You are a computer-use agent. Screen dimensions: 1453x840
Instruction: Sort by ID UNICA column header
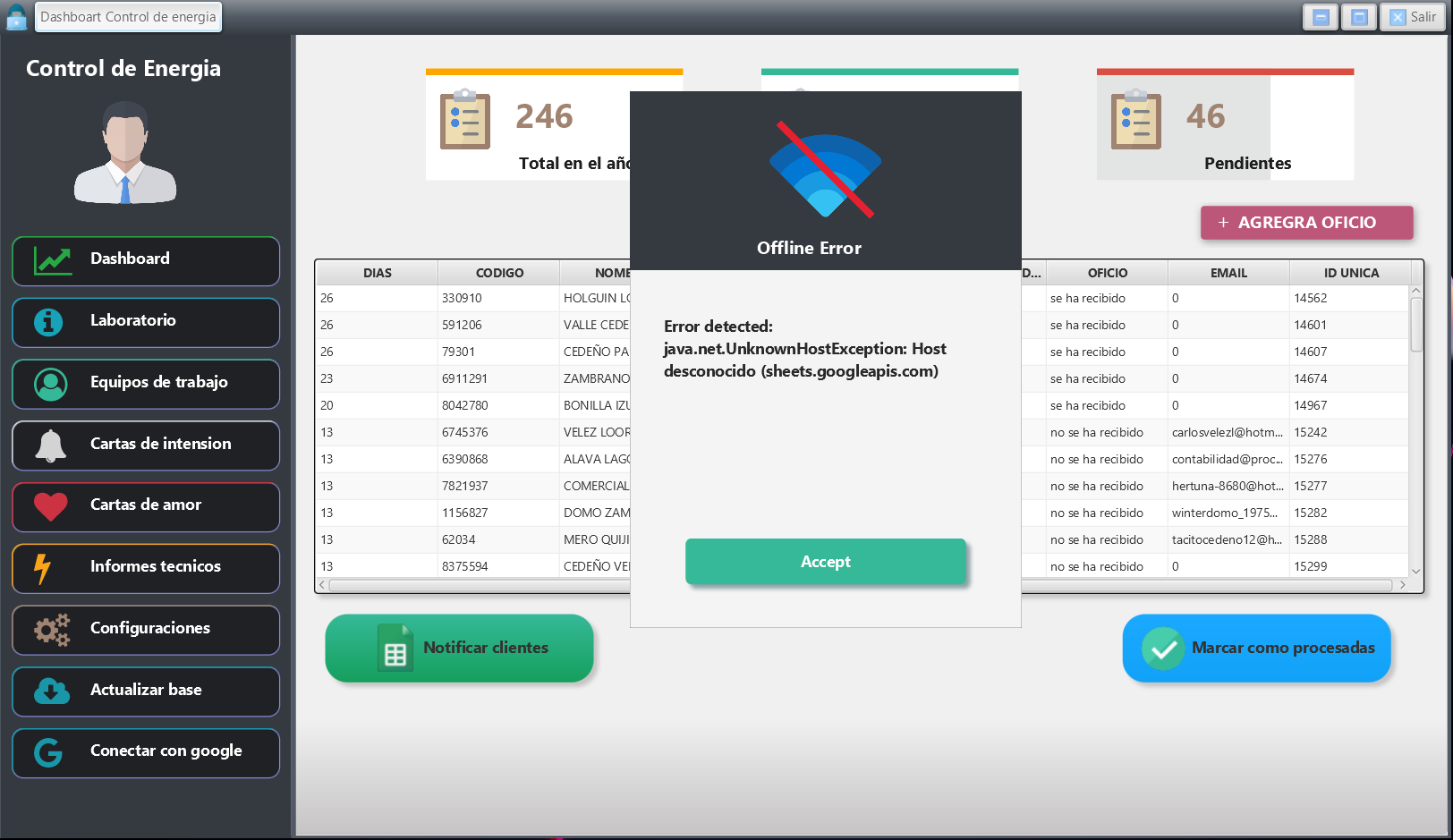point(1351,273)
